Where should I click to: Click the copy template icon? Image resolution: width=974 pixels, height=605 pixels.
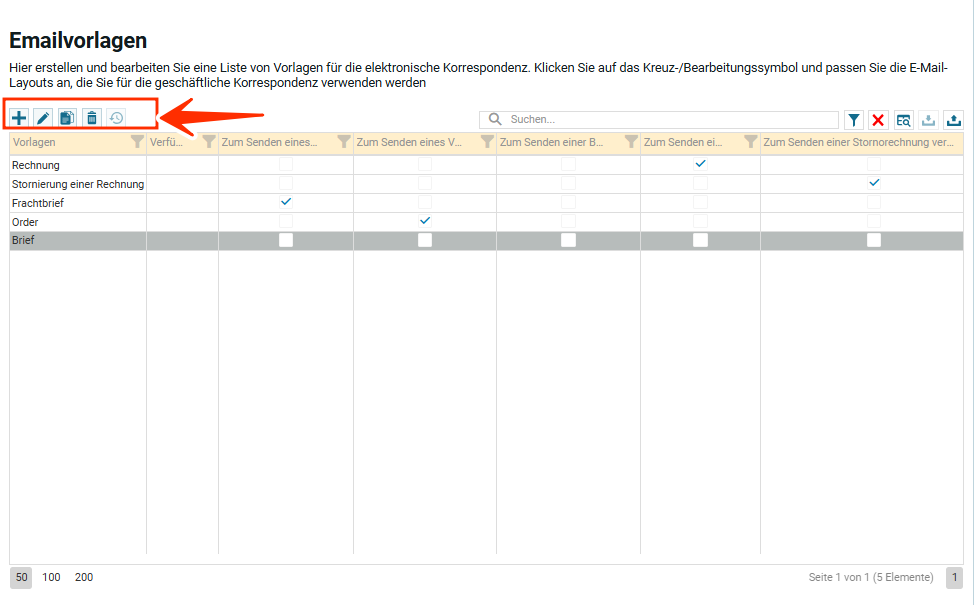click(67, 118)
